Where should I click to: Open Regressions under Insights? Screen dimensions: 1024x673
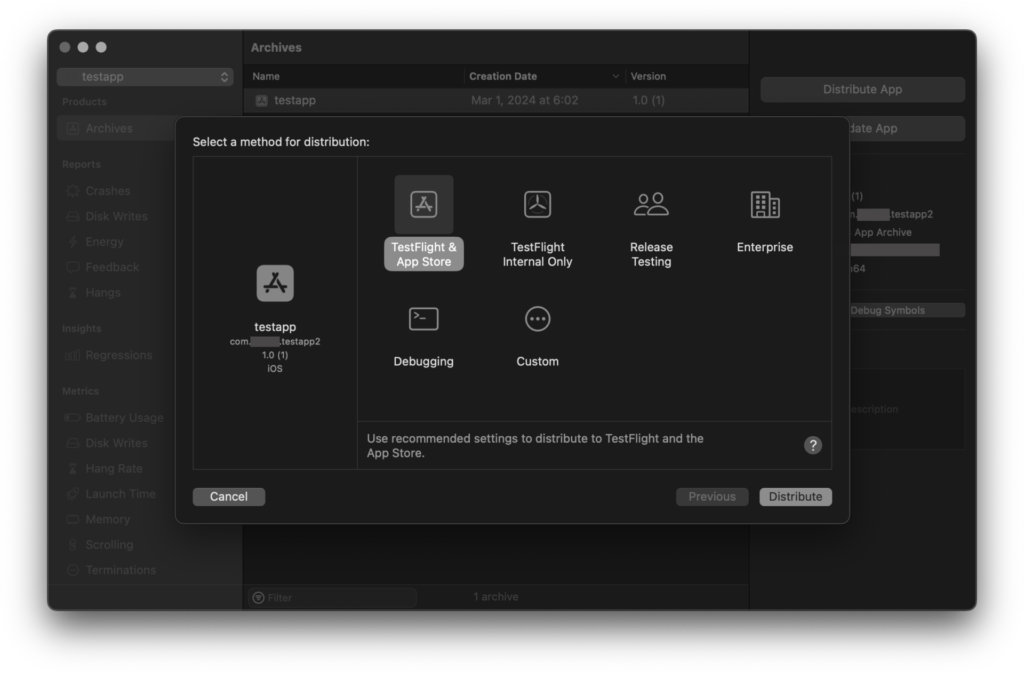click(119, 355)
